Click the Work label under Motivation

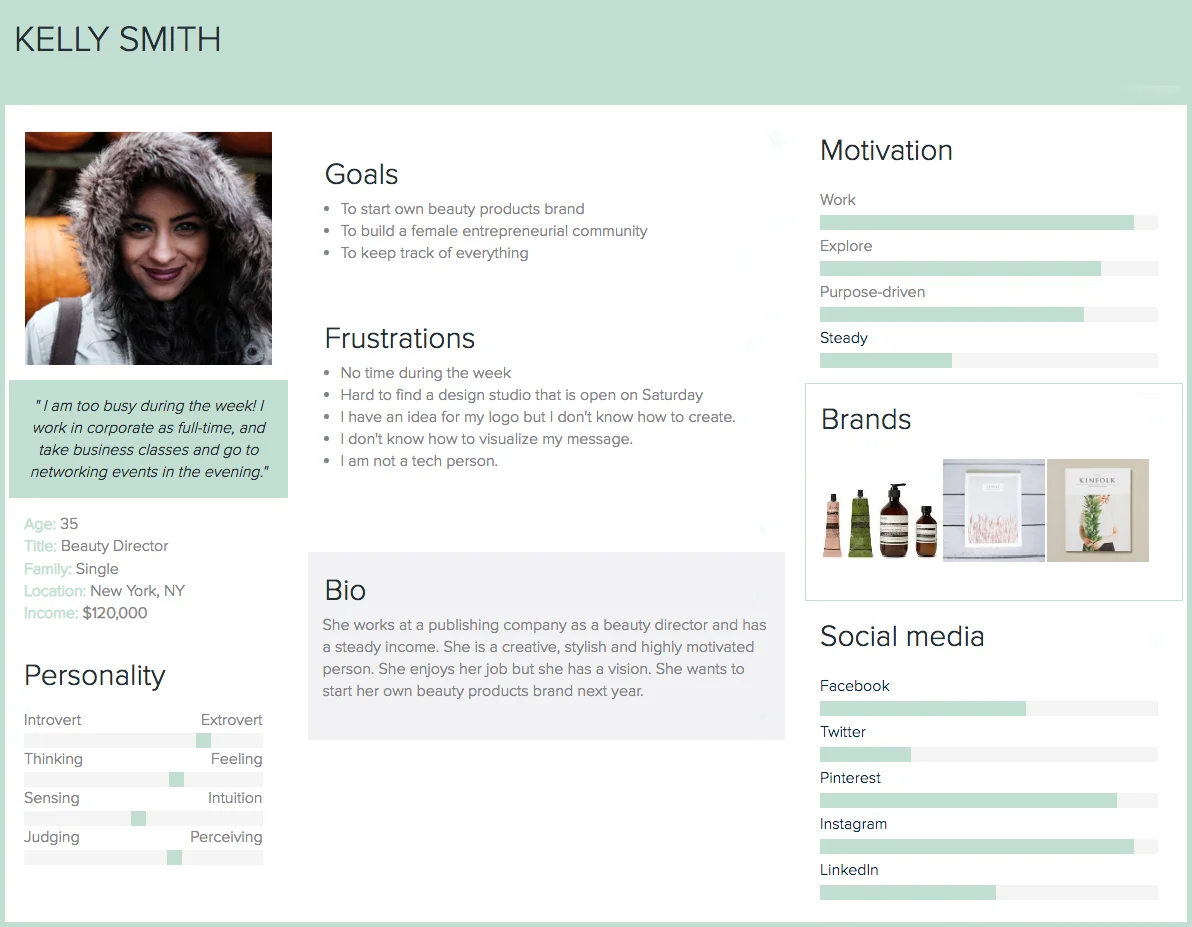tap(837, 200)
